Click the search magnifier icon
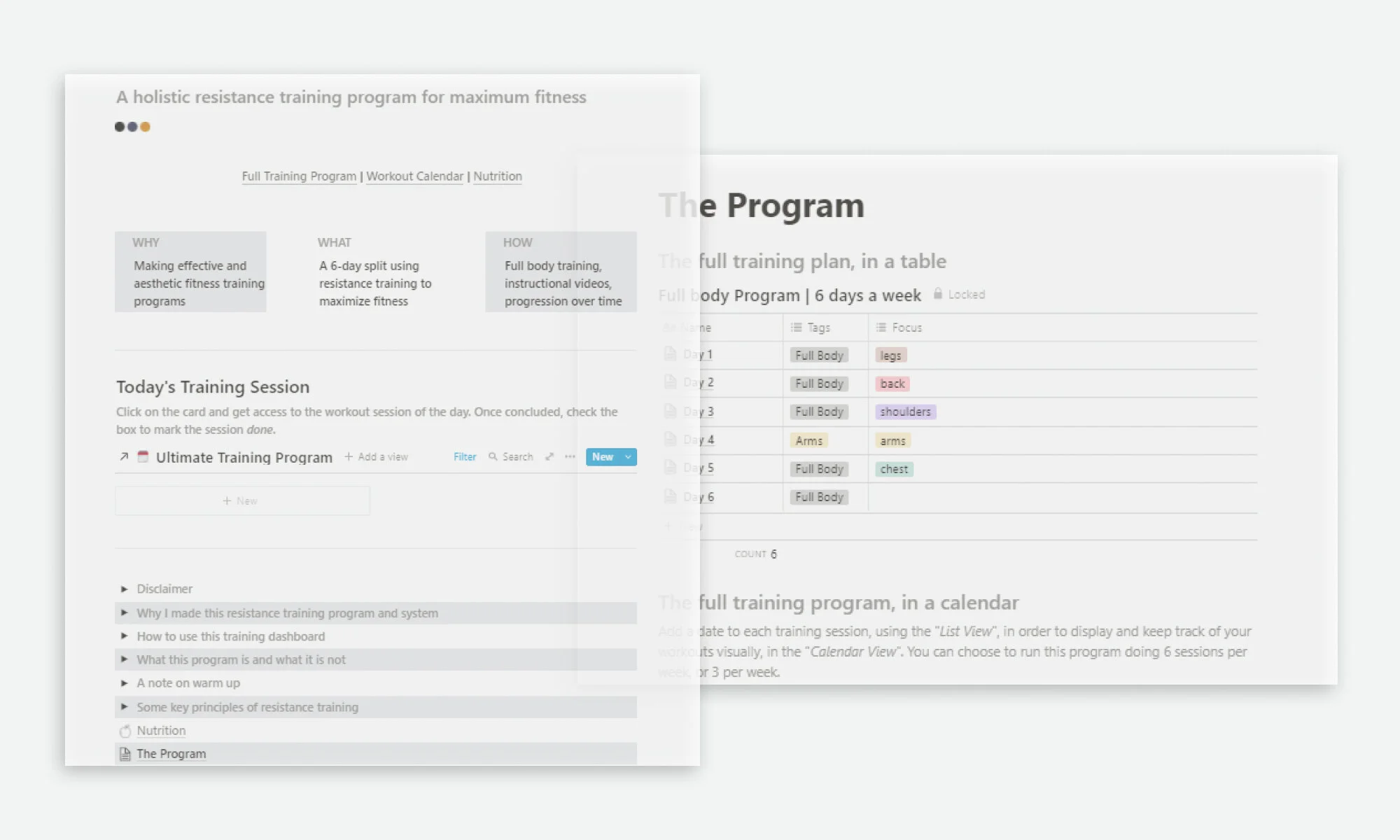This screenshot has height=840, width=1400. click(x=493, y=456)
